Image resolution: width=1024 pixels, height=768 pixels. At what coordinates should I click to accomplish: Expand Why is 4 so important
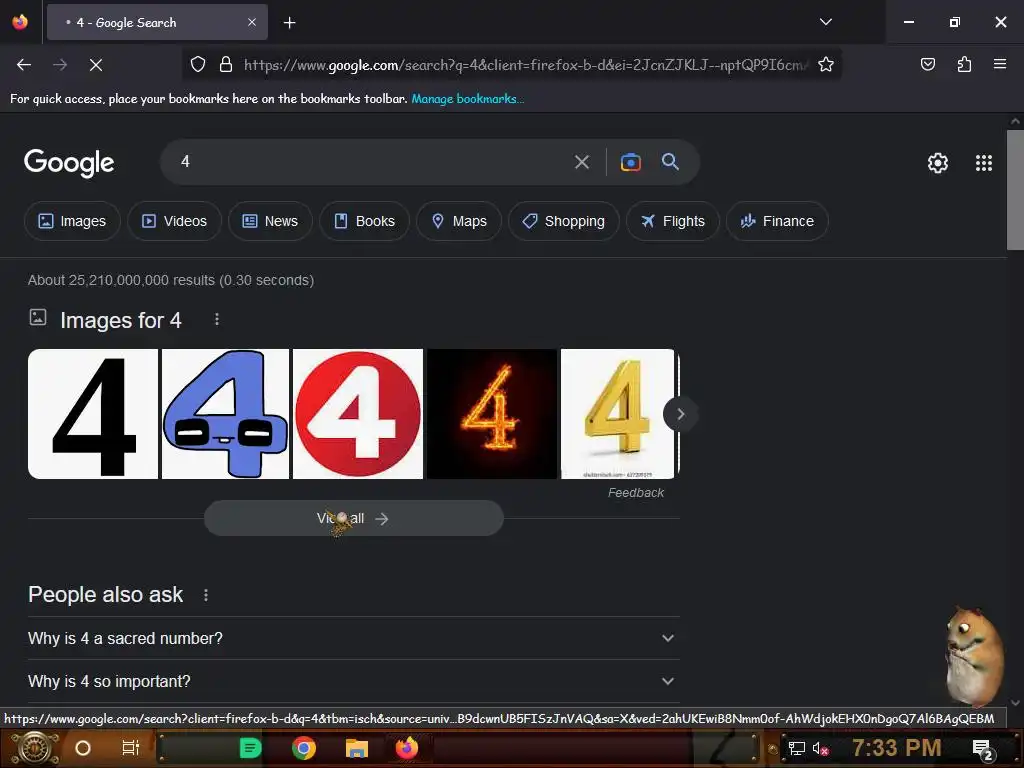(353, 681)
